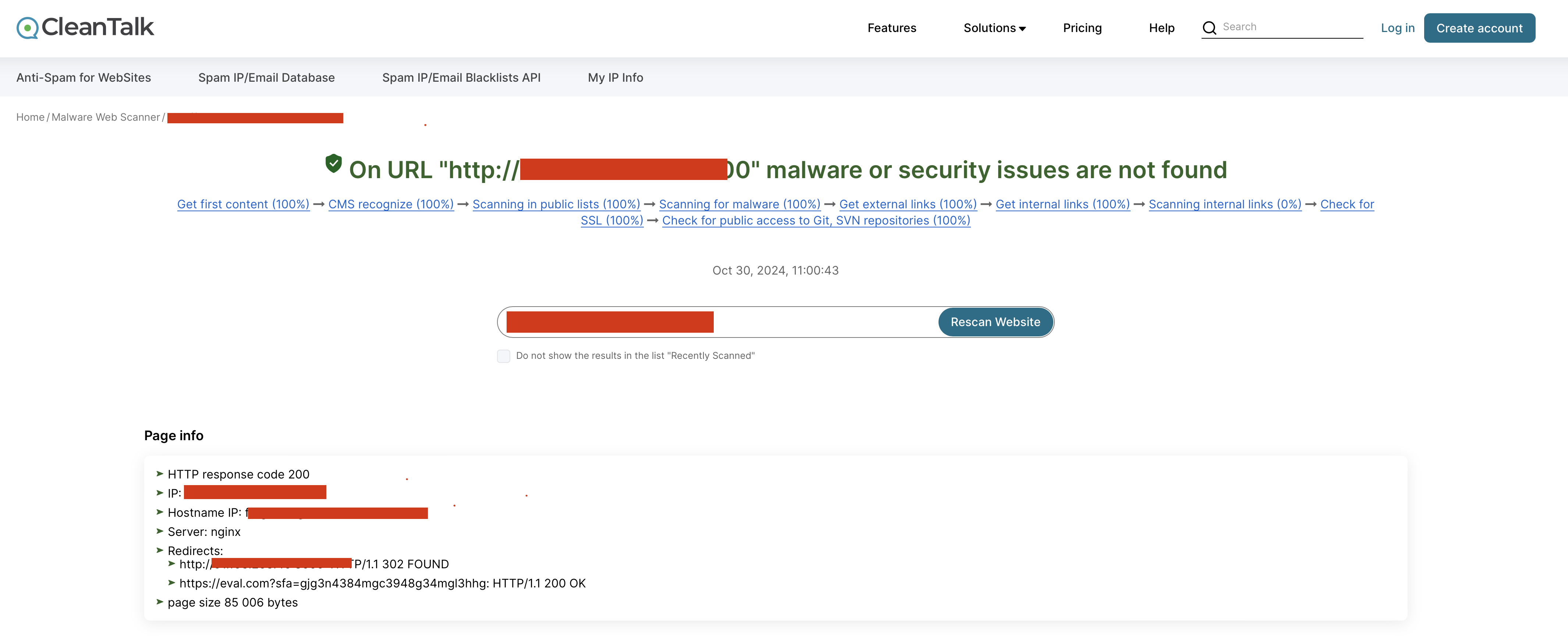Screen dimensions: 1568x636
Task: Open the My IP Info section
Action: click(615, 77)
